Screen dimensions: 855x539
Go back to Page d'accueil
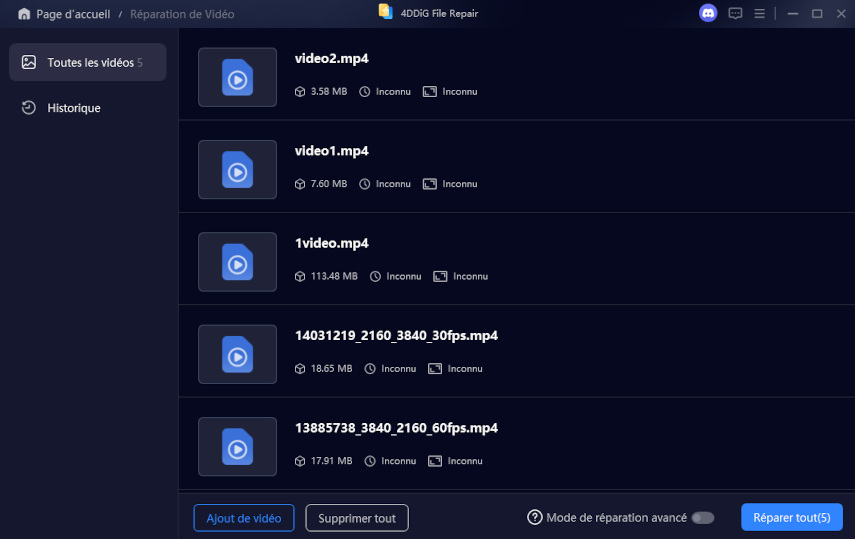73,14
